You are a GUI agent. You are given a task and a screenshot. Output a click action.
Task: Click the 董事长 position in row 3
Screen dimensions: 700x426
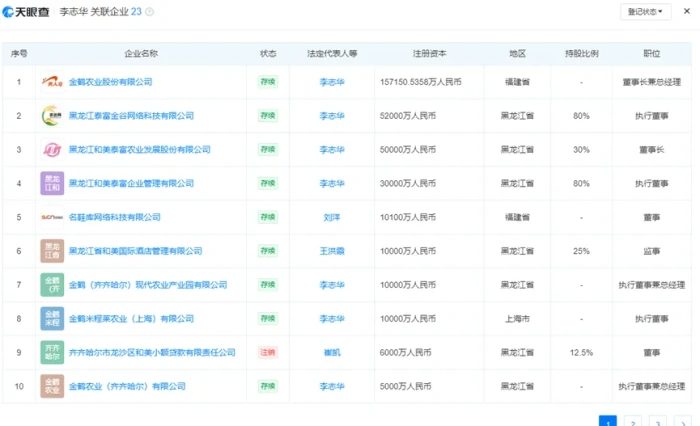pyautogui.click(x=652, y=150)
